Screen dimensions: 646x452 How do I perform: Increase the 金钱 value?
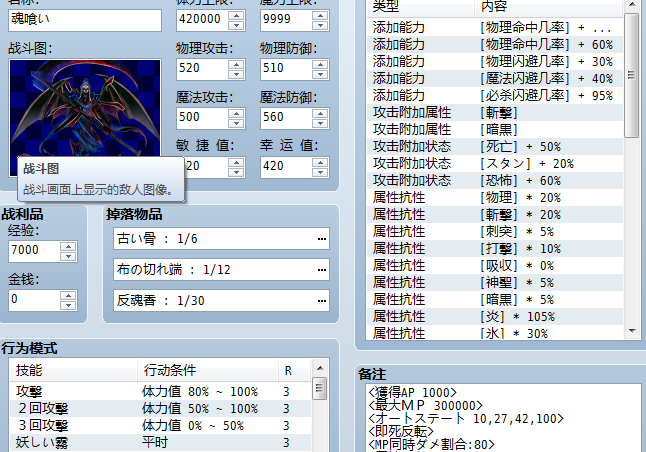tap(68, 295)
